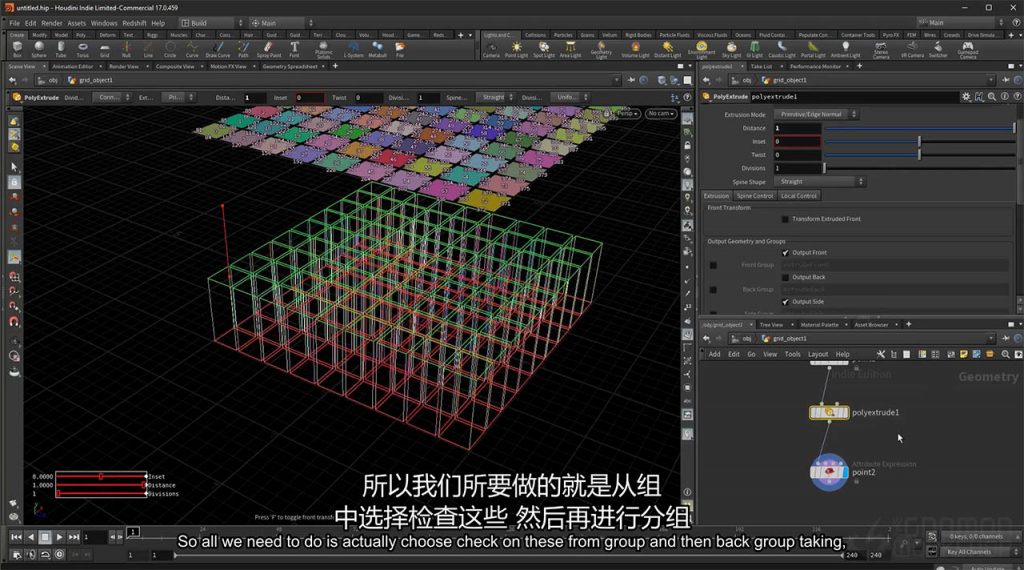Open the No cam dropdown
Viewport: 1024px width, 570px height.
point(661,114)
